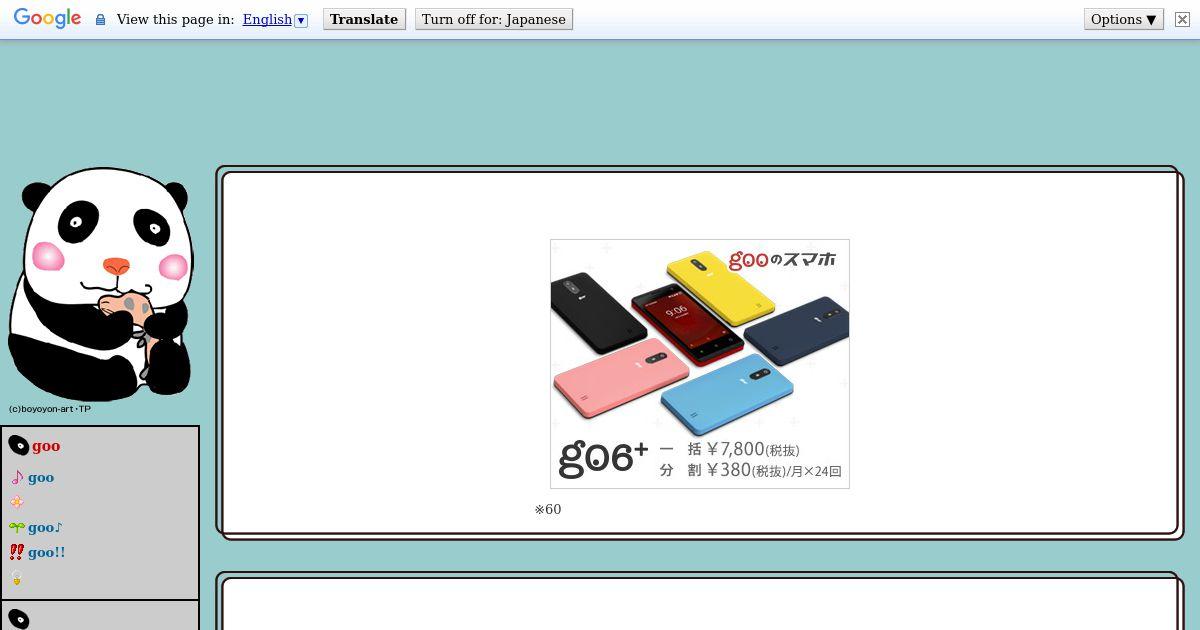Click the ※60 note text
Screen dimensions: 1200x630
point(548,509)
